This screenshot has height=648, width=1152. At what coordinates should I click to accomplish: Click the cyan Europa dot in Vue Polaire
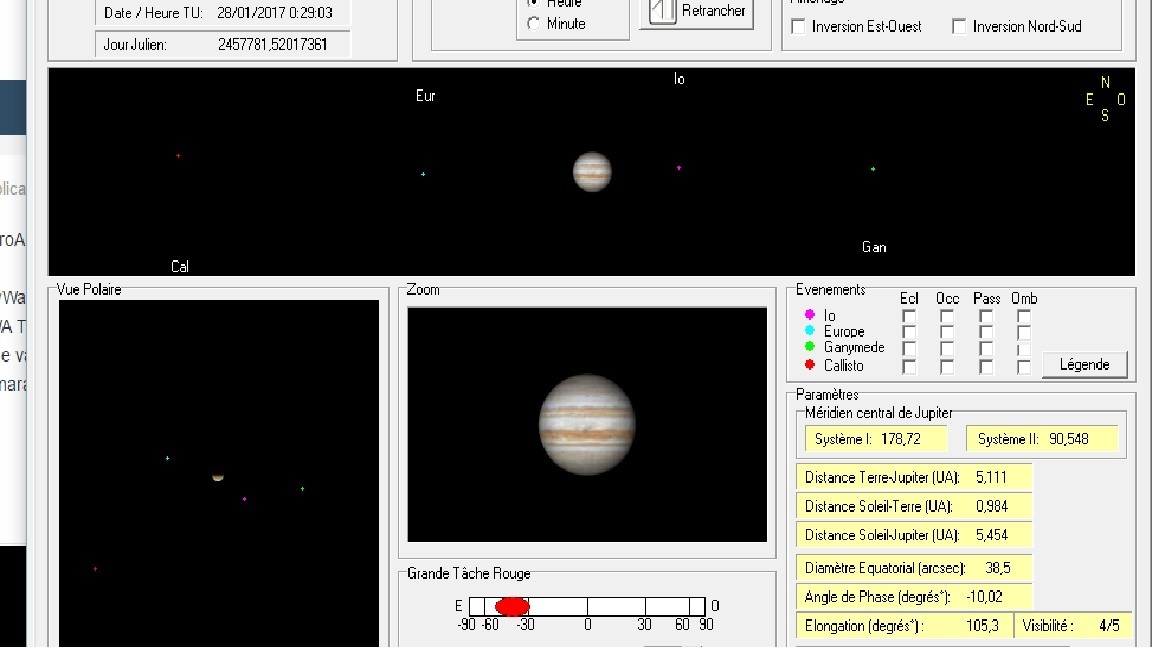pos(168,458)
